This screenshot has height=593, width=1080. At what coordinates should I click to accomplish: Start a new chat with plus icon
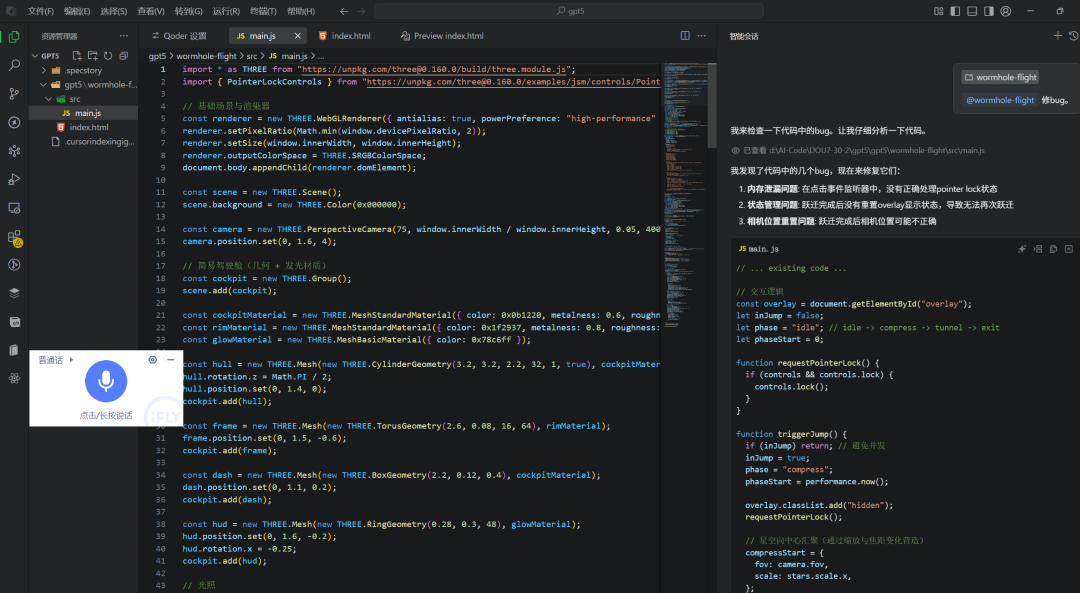[x=1058, y=35]
